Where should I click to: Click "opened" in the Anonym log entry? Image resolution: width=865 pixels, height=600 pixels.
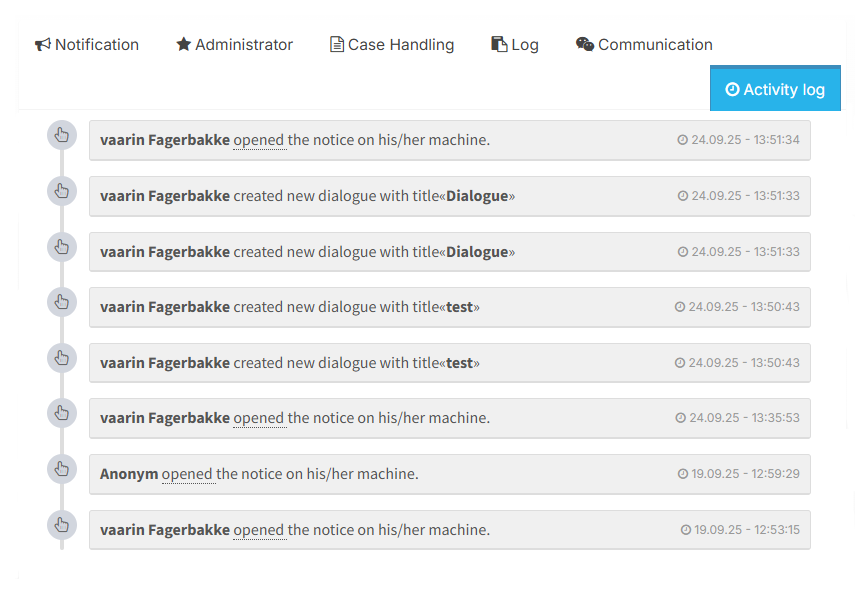(187, 474)
